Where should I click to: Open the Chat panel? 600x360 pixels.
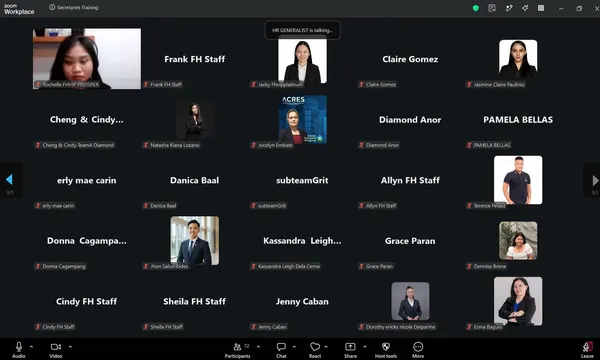coord(281,349)
